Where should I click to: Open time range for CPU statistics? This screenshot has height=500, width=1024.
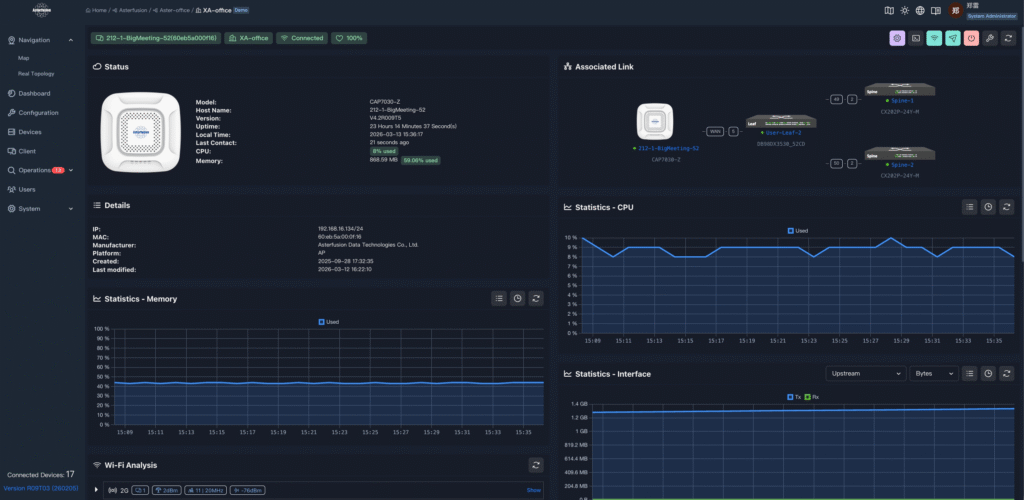pos(988,207)
